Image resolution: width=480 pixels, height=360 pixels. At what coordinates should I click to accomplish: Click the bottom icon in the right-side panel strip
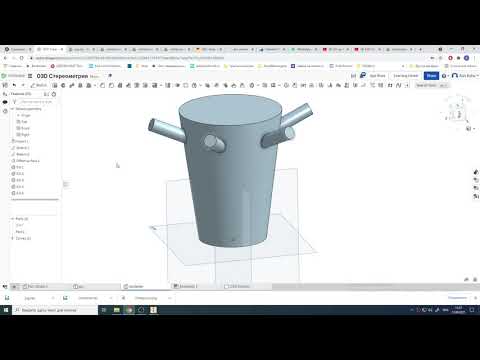click(476, 197)
